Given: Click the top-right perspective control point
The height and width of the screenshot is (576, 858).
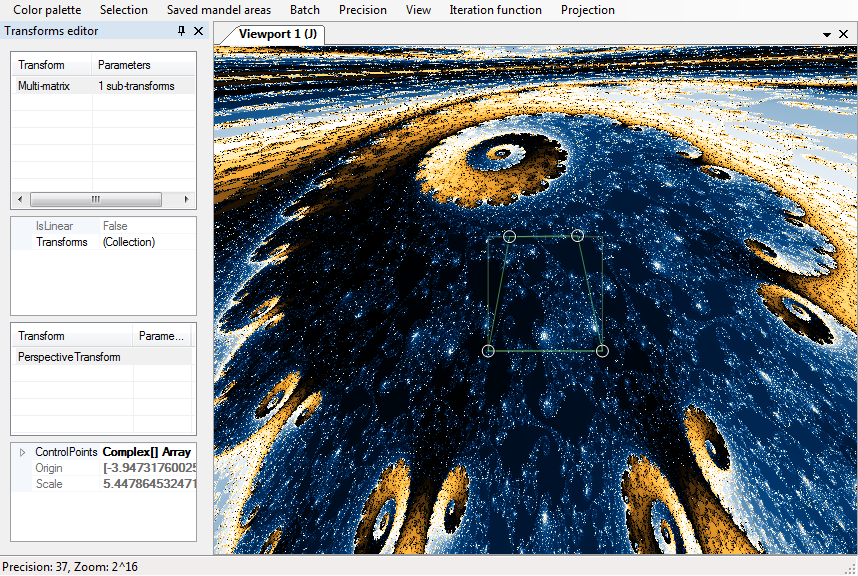Looking at the screenshot, I should tap(577, 235).
